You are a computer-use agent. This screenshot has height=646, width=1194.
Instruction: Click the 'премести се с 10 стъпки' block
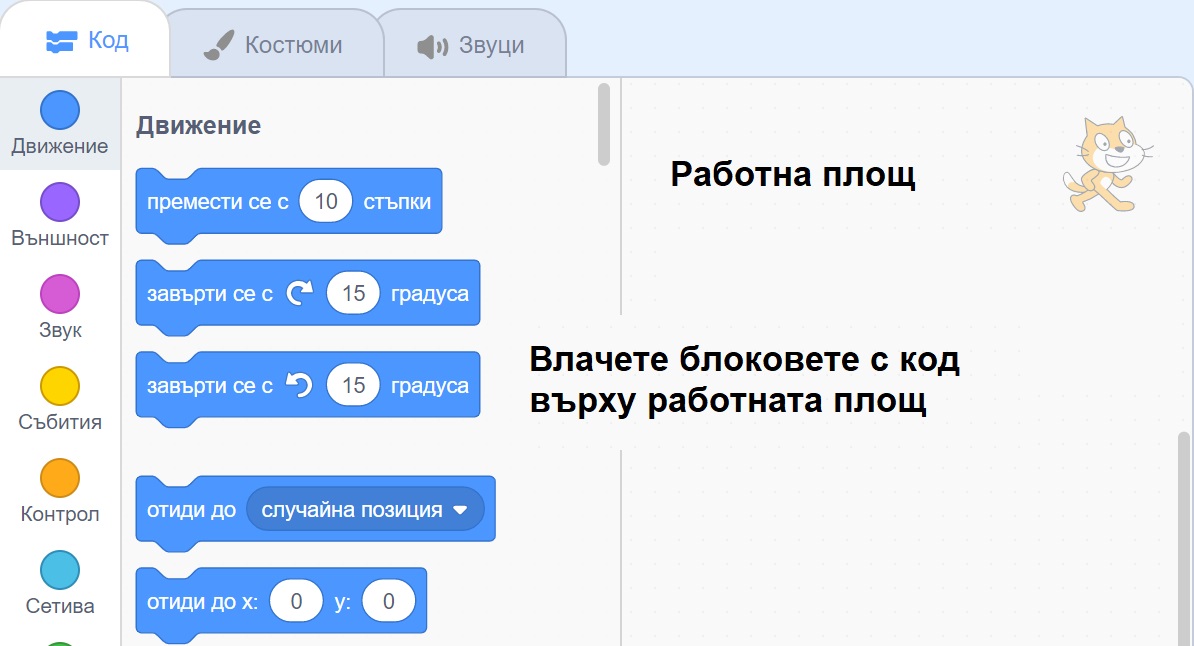[289, 204]
